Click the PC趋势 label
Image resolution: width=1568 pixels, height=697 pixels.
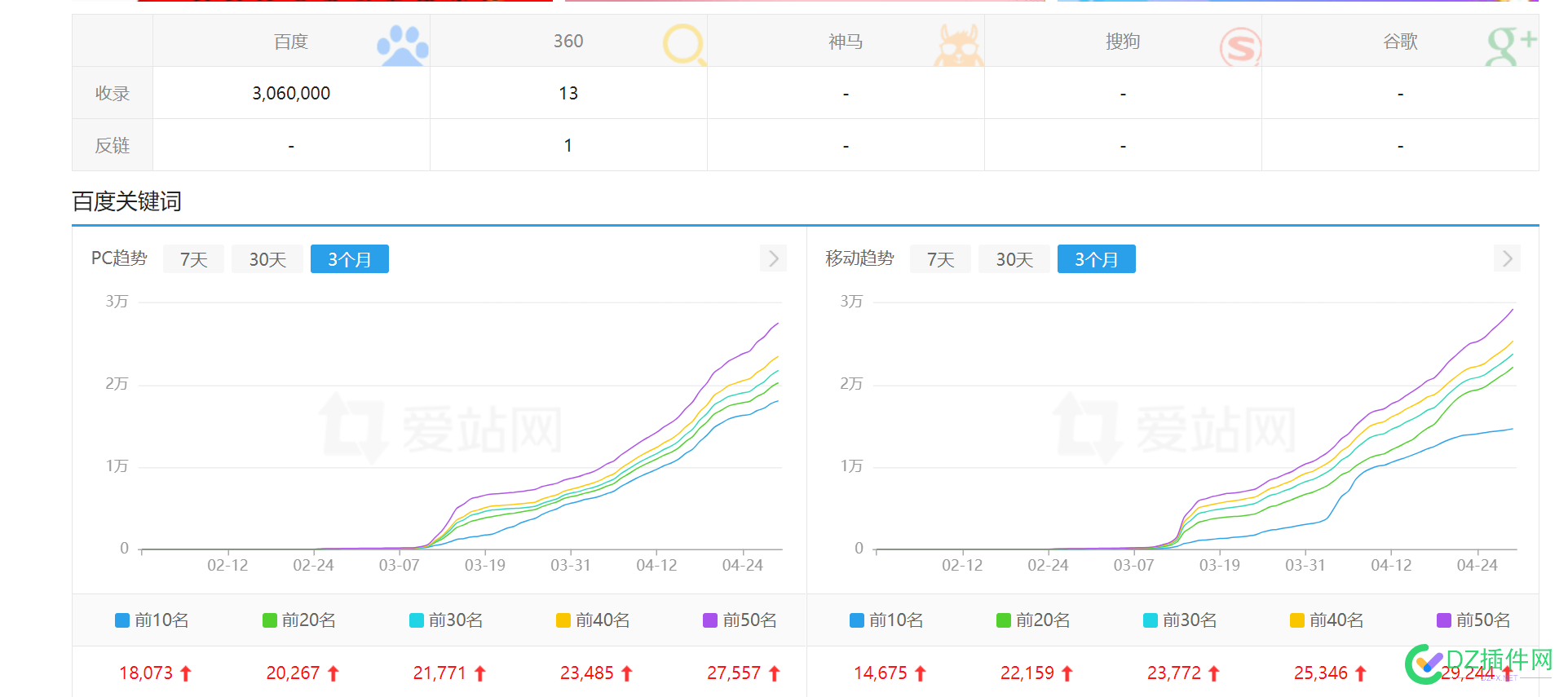(119, 258)
